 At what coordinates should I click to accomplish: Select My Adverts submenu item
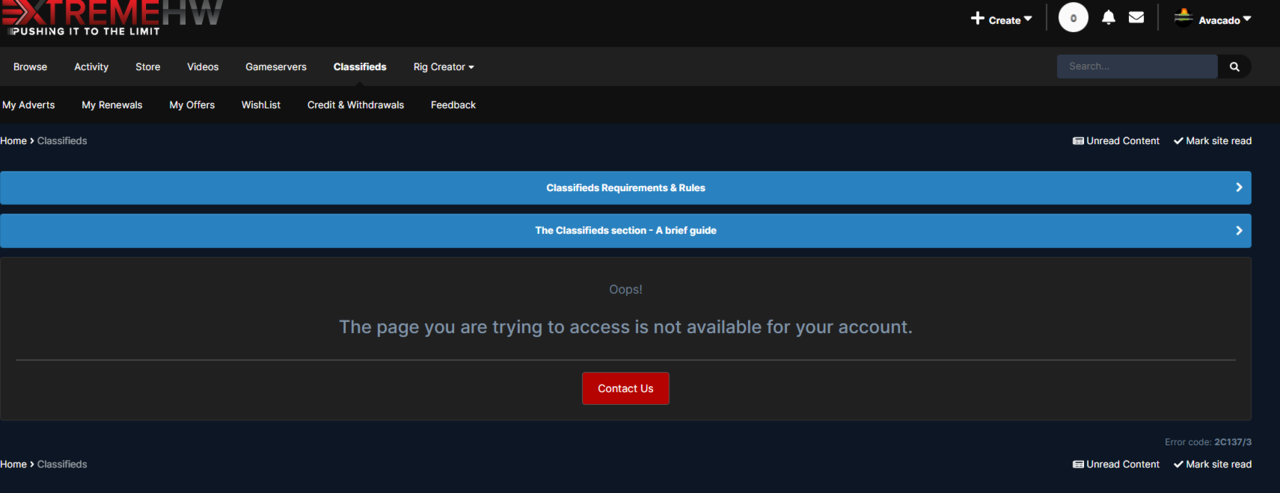(x=28, y=105)
